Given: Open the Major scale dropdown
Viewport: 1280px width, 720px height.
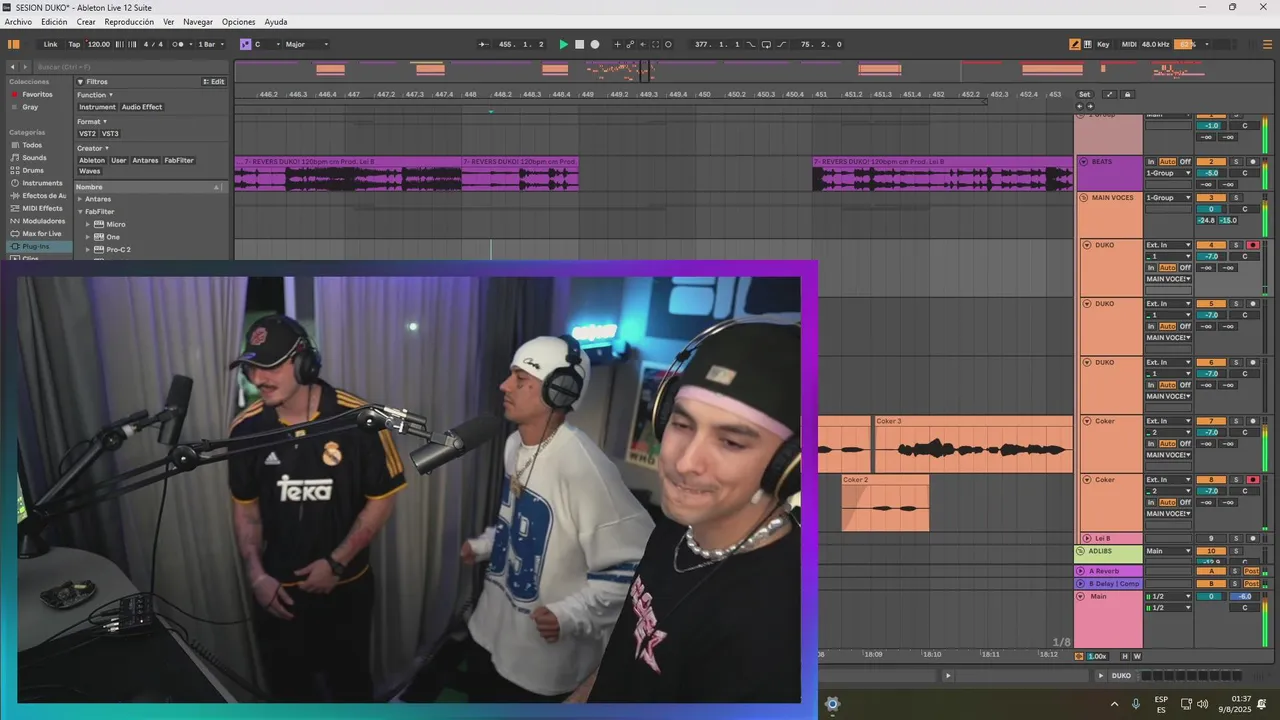Looking at the screenshot, I should (x=306, y=44).
